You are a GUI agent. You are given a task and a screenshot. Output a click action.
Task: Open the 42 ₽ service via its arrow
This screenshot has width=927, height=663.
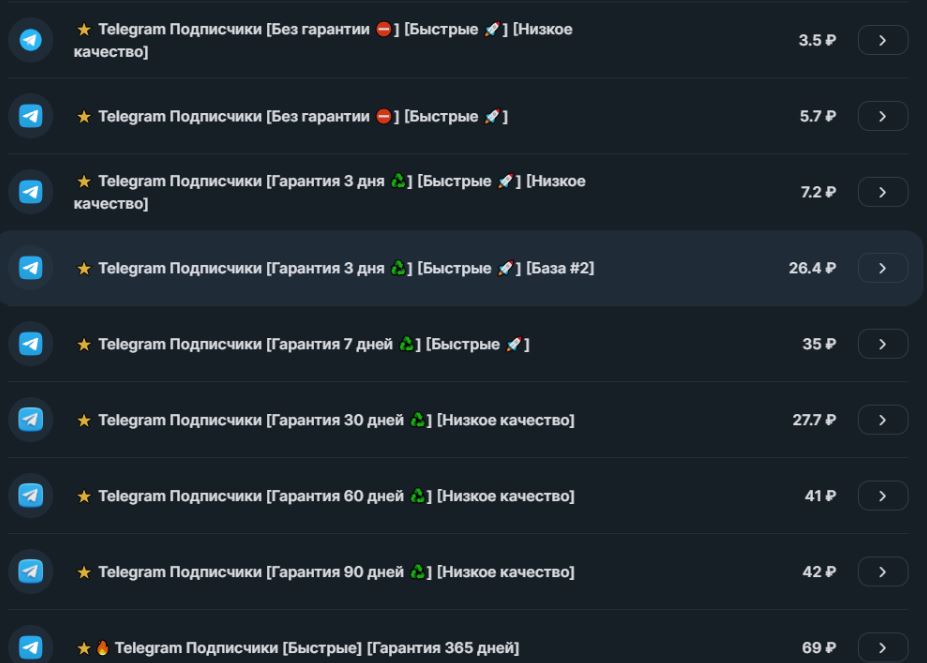point(882,572)
